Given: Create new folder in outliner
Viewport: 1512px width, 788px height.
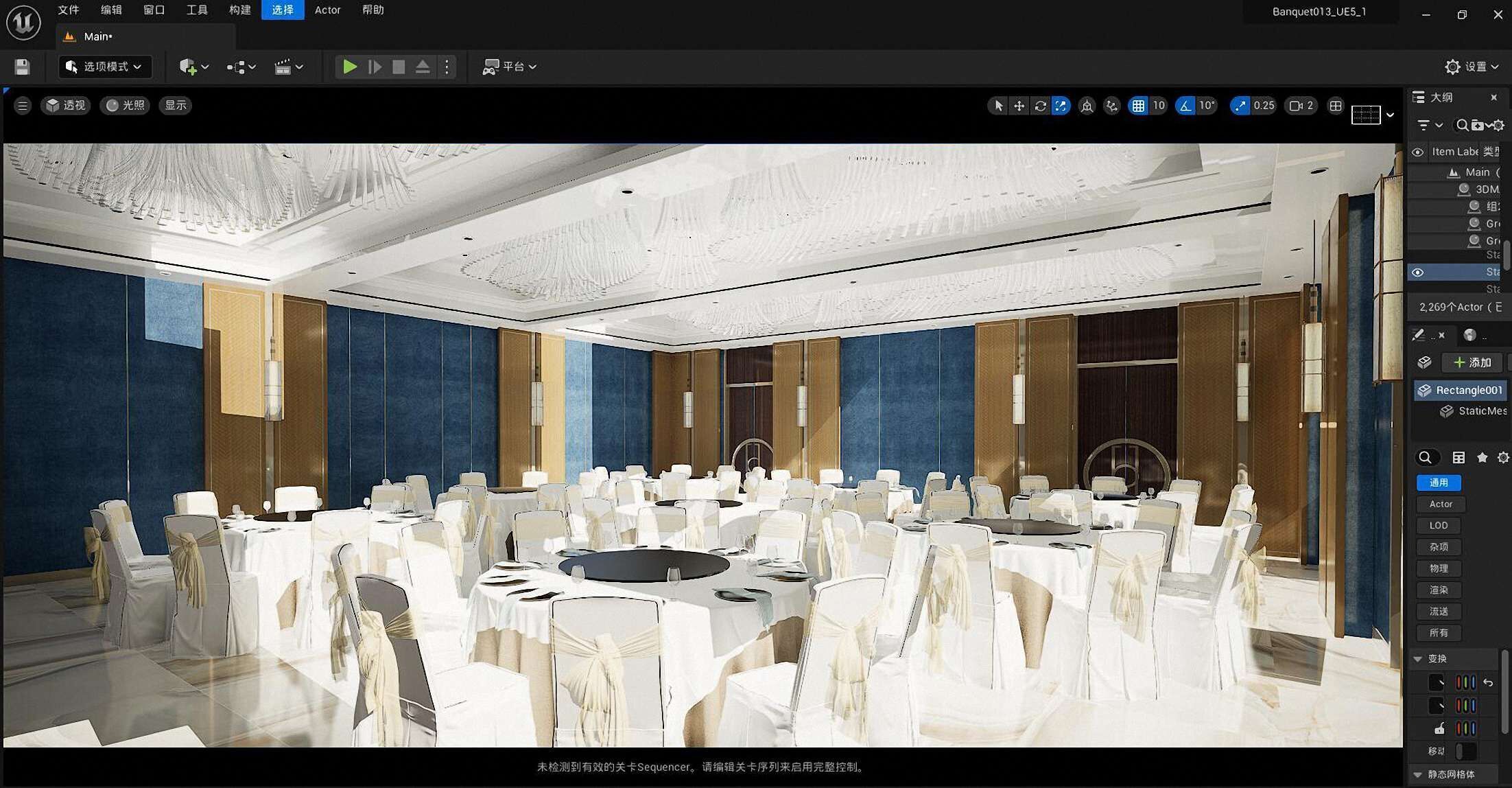Looking at the screenshot, I should coord(1478,125).
